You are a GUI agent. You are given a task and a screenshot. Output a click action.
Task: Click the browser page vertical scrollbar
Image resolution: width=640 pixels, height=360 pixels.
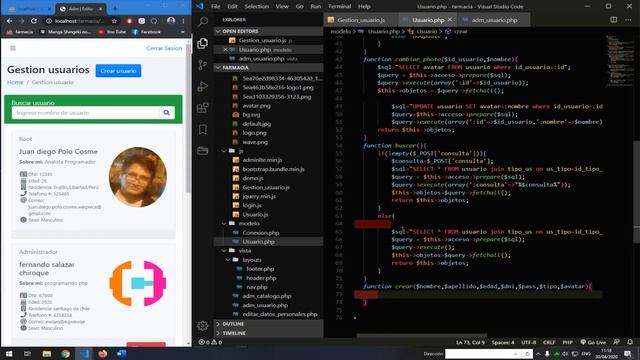(x=188, y=118)
